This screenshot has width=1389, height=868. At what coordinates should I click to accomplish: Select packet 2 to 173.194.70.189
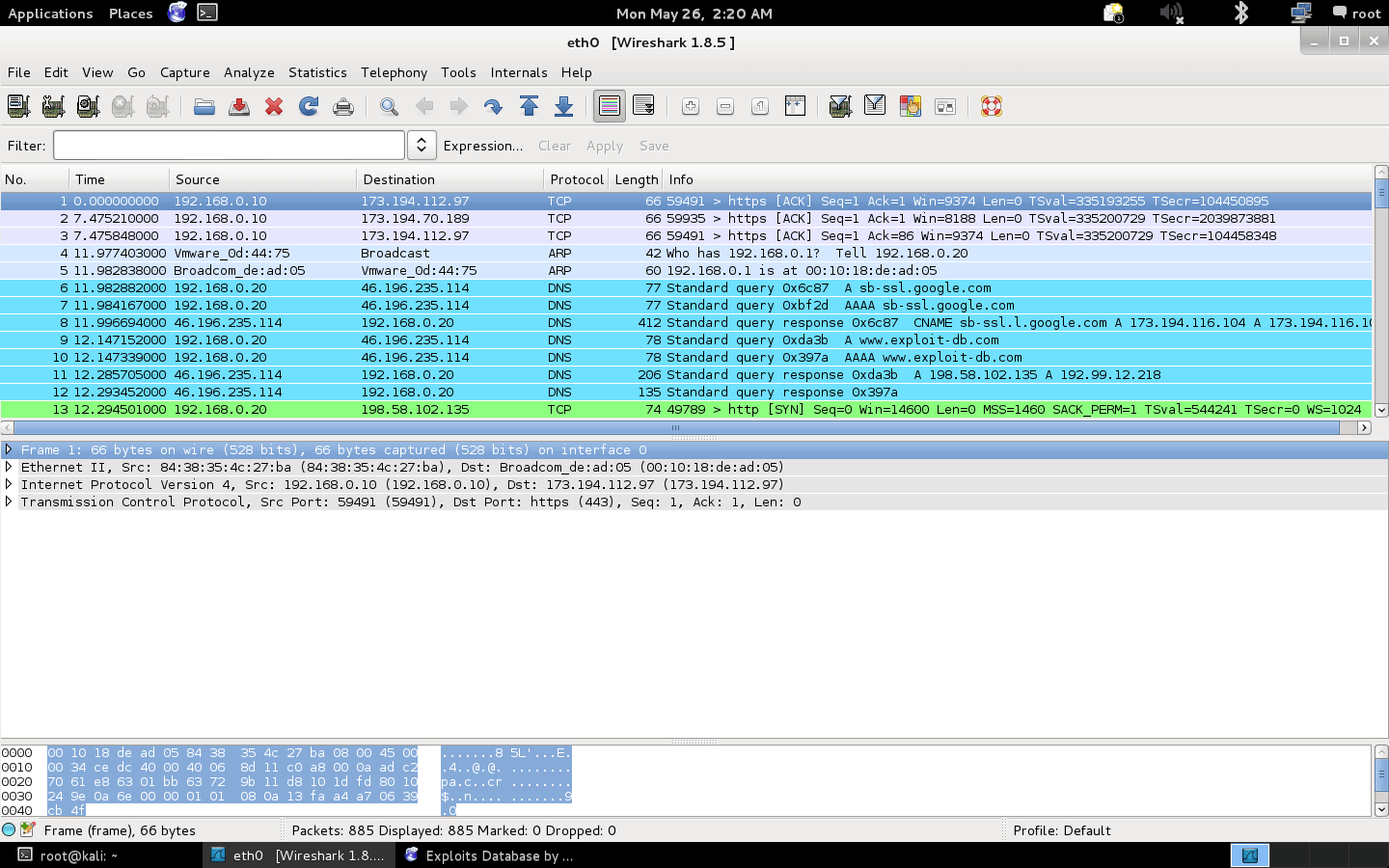[x=686, y=218]
